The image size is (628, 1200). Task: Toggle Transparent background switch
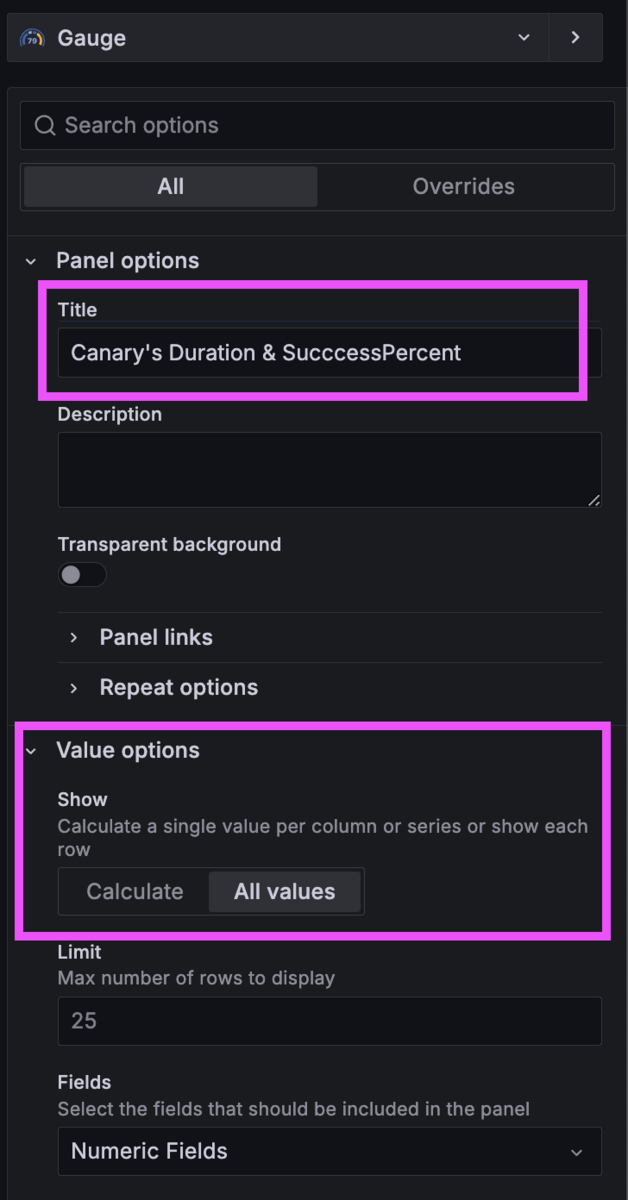(82, 575)
